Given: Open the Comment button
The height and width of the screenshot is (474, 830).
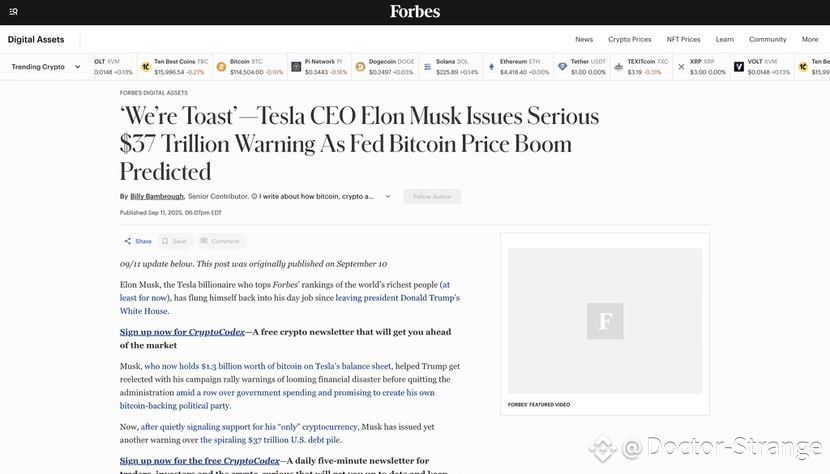Looking at the screenshot, I should click(x=221, y=241).
